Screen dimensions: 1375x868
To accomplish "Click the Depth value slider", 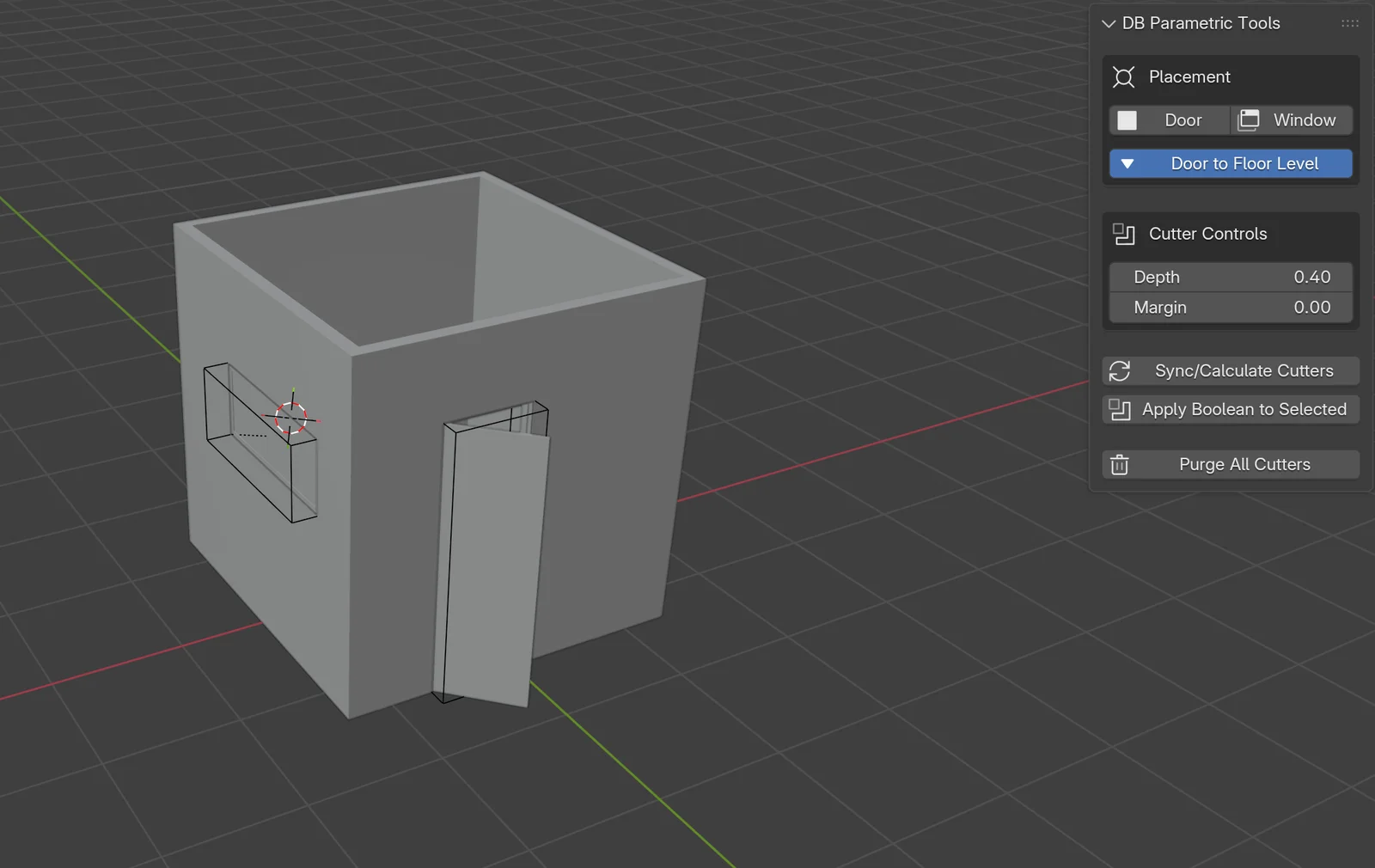I will 1231,277.
